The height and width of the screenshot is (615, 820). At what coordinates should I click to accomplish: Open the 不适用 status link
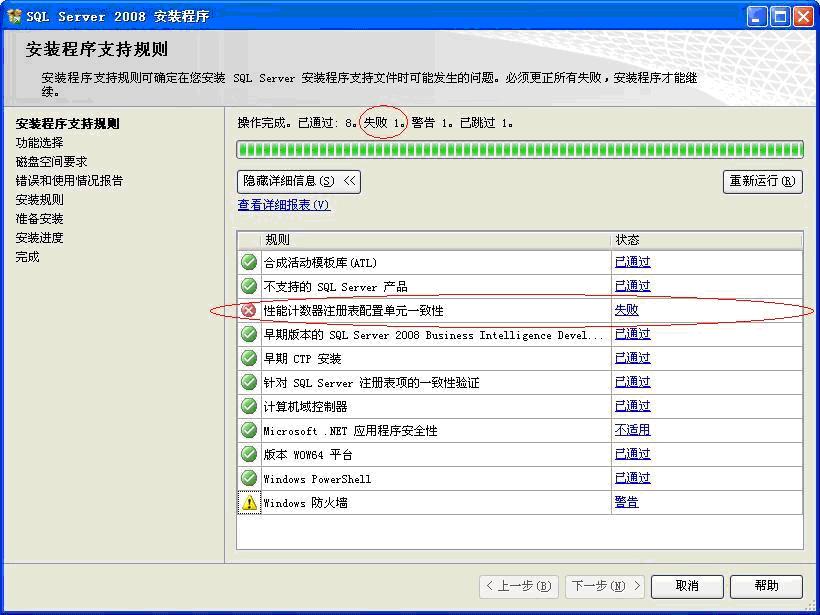[633, 430]
